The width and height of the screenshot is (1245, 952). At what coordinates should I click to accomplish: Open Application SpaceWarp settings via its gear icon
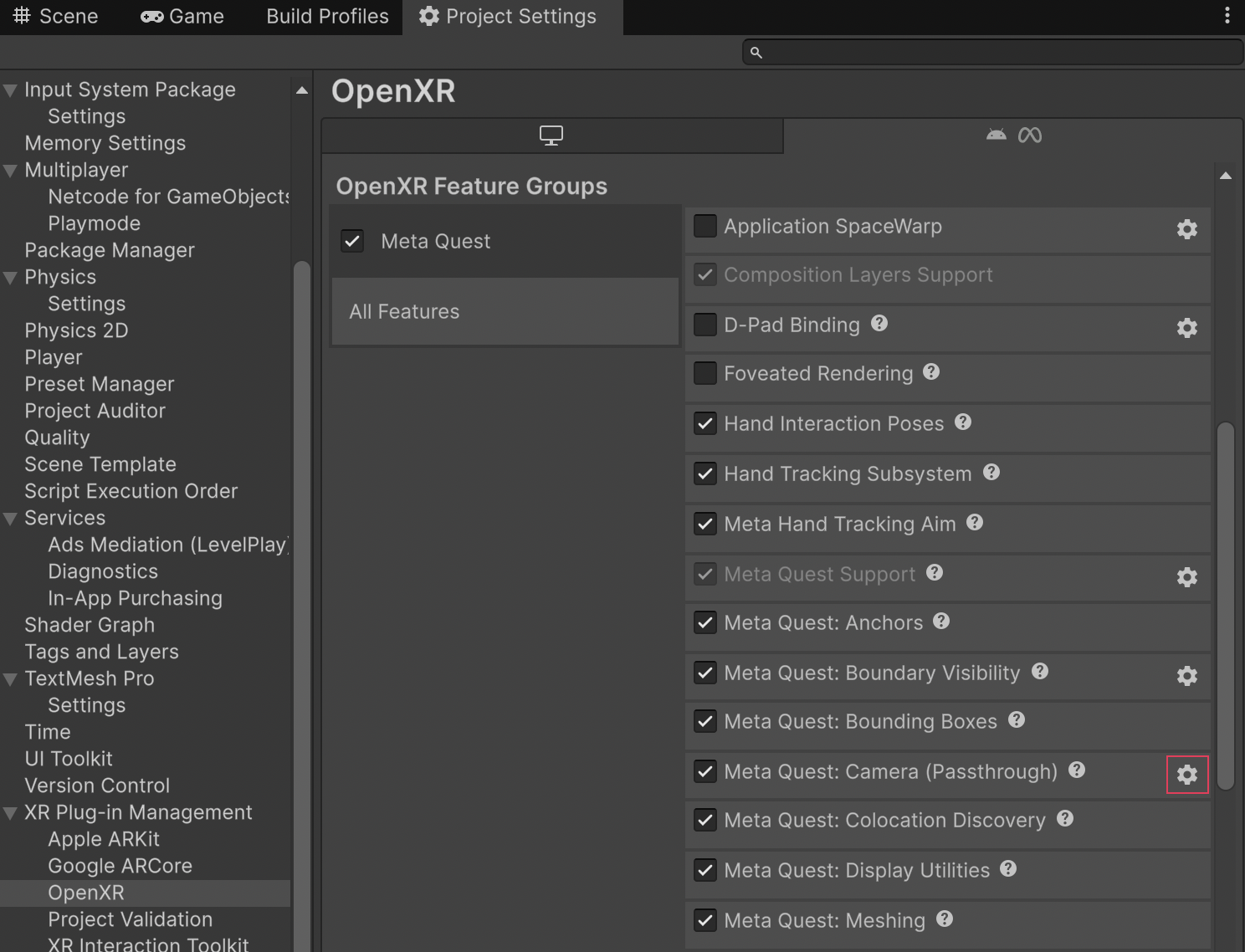pos(1186,229)
